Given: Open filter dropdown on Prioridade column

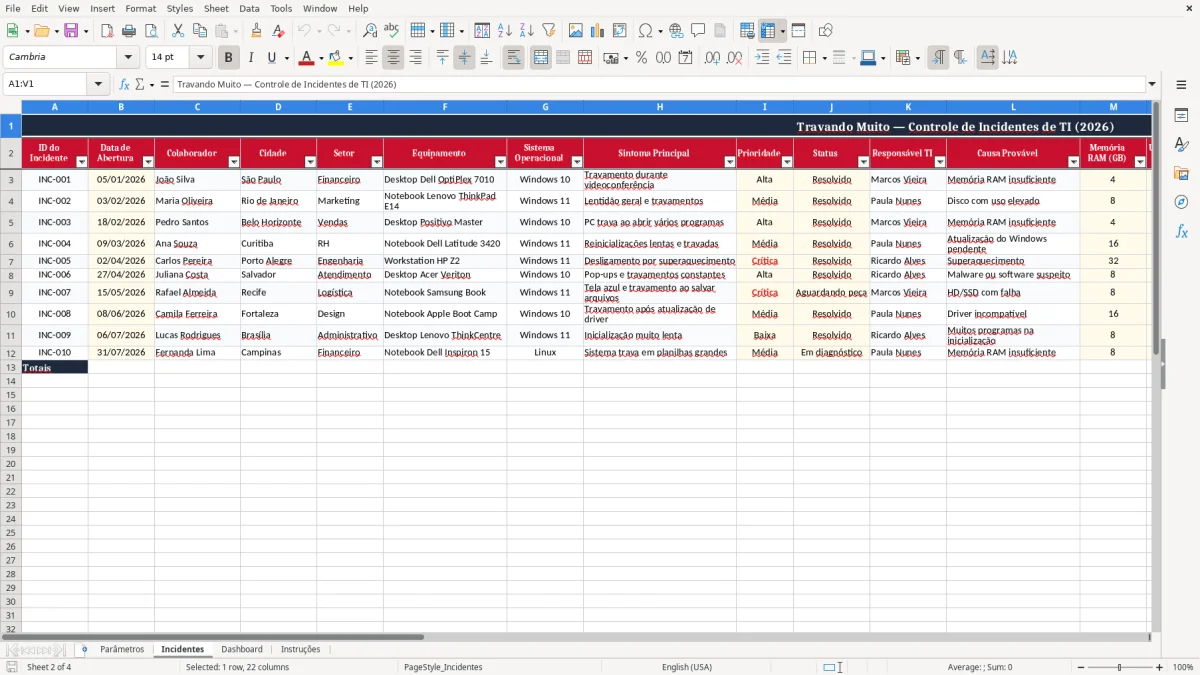Looking at the screenshot, I should tap(787, 162).
